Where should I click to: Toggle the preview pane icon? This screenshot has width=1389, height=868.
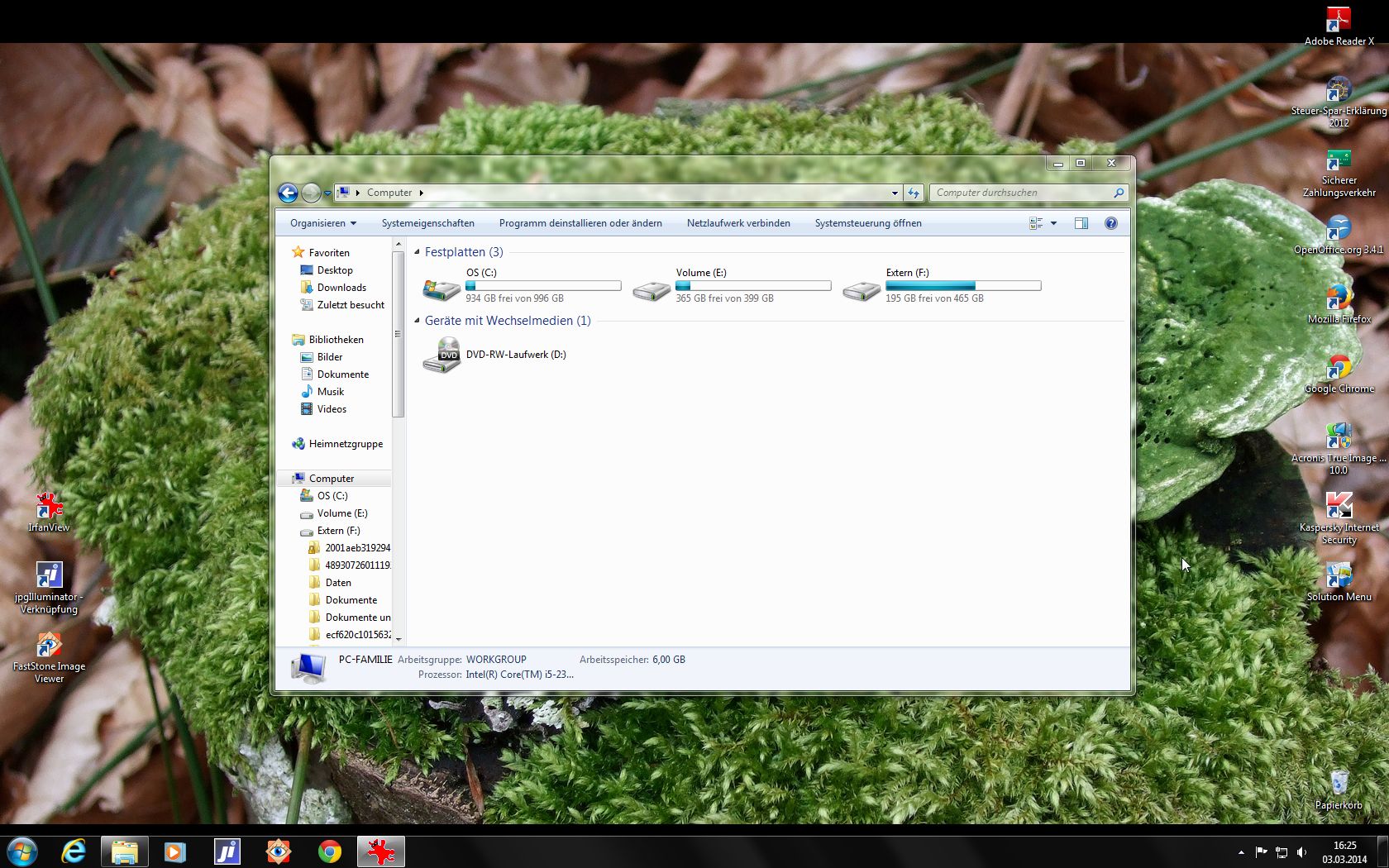pos(1081,223)
